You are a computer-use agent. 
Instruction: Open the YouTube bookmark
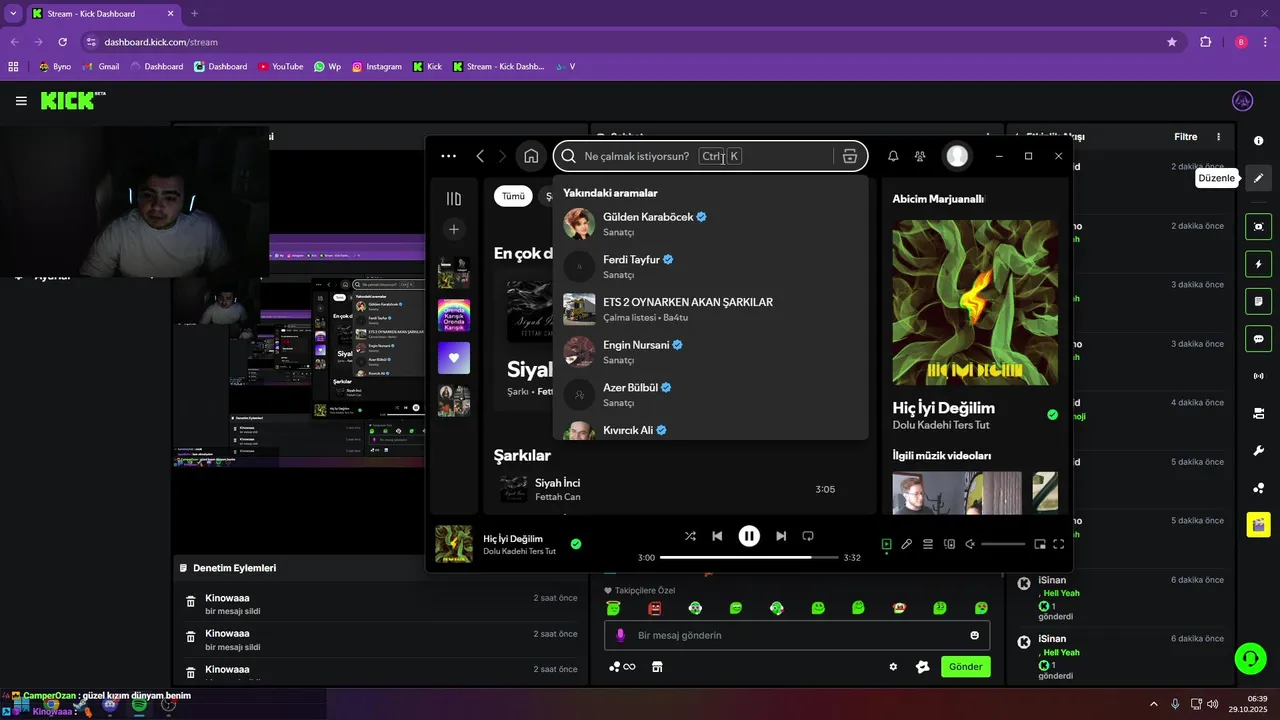click(x=280, y=67)
